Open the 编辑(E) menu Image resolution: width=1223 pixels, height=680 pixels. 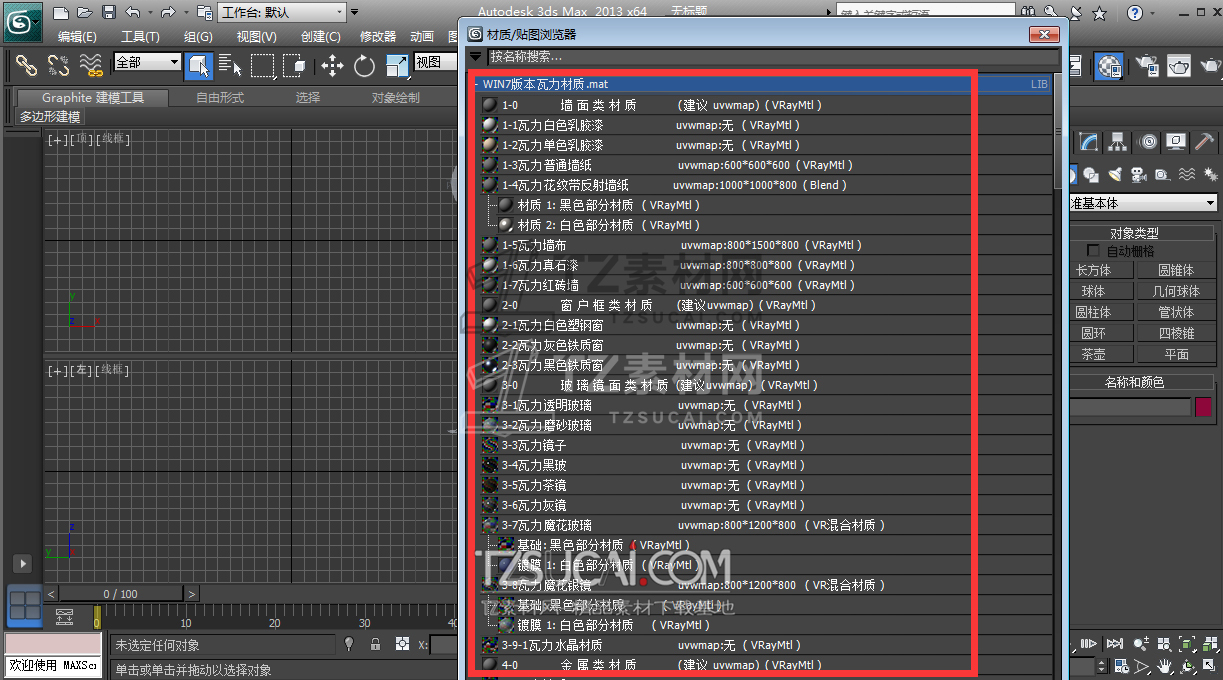[77, 37]
